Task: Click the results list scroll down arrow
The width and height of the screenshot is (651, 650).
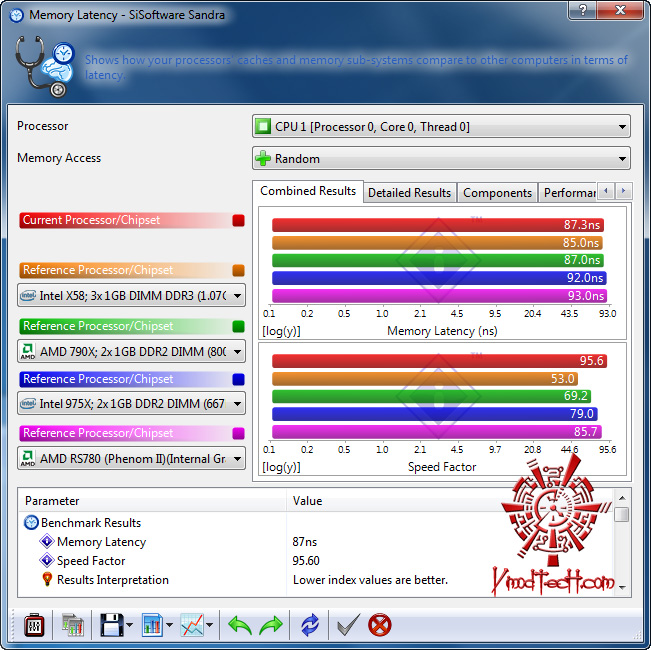Action: point(622,587)
